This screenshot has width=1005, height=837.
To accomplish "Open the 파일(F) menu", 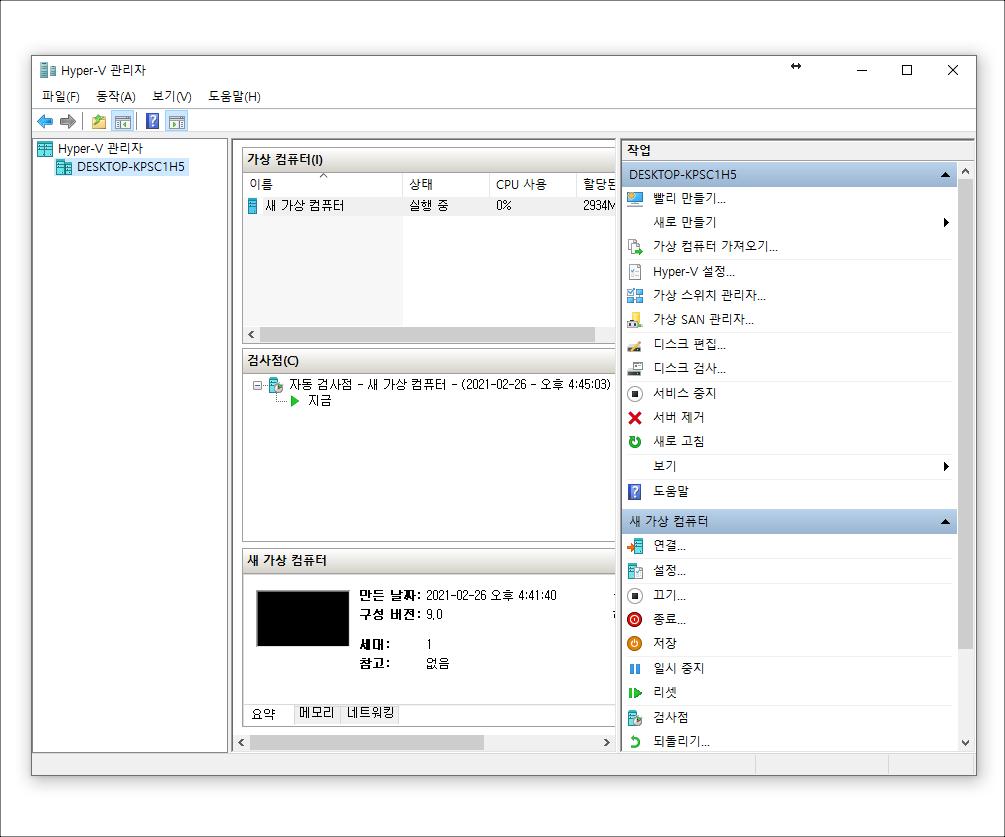I will [60, 97].
